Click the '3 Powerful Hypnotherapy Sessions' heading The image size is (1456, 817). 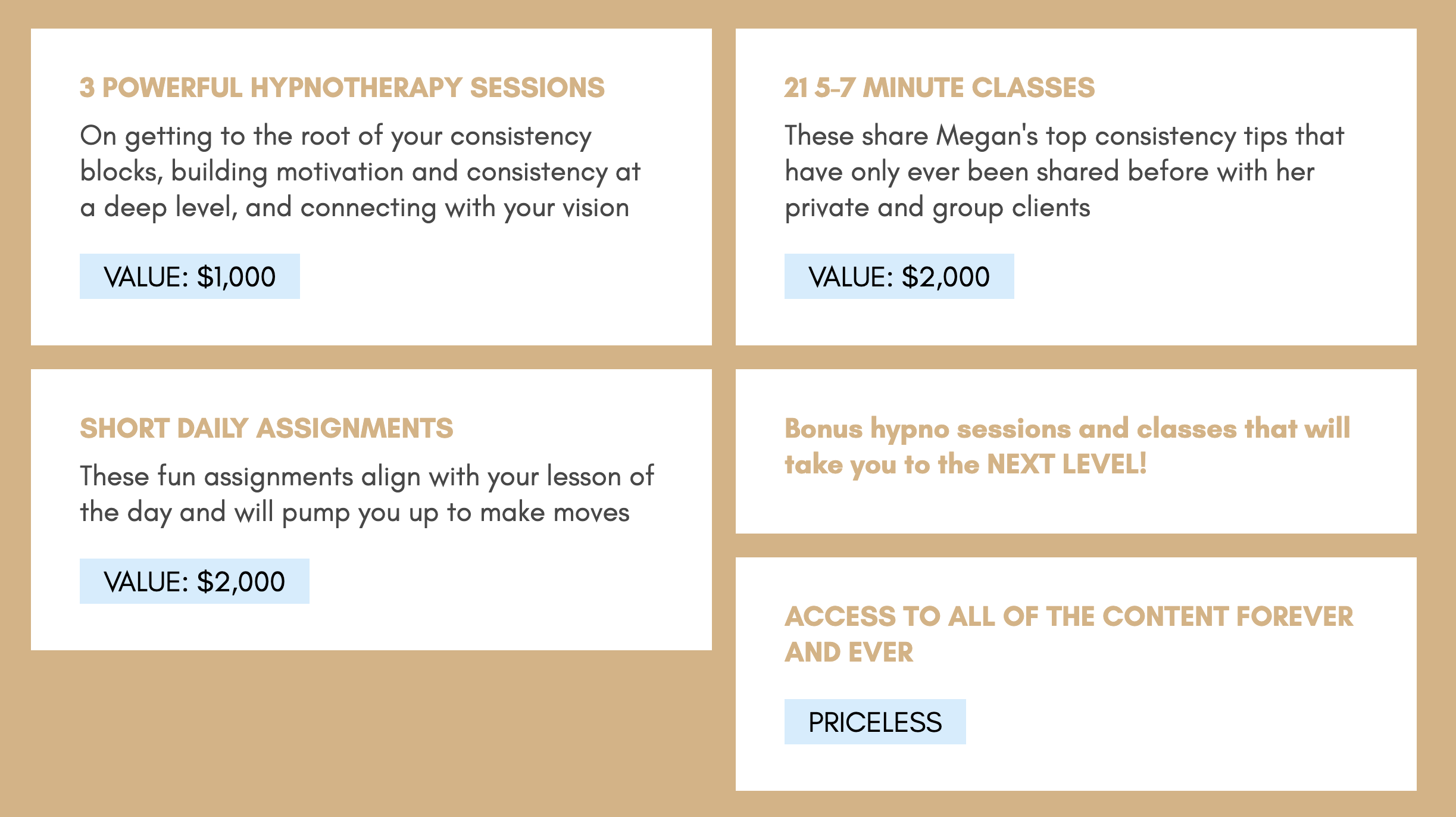[342, 88]
